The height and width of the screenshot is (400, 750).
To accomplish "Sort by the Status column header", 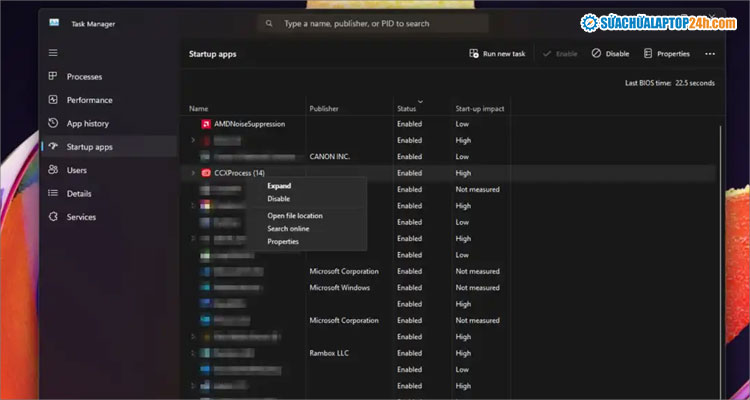I will point(406,108).
